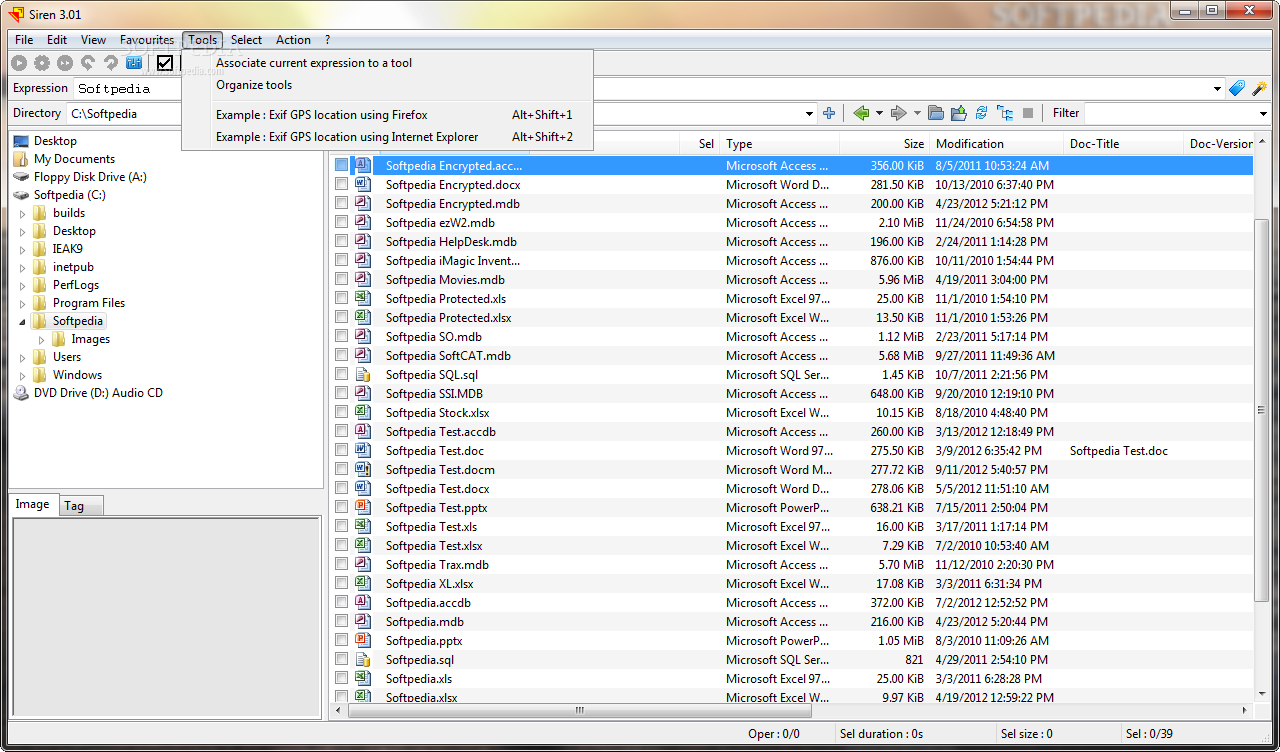
Task: Click the grey stop square icon
Action: click(x=1028, y=113)
